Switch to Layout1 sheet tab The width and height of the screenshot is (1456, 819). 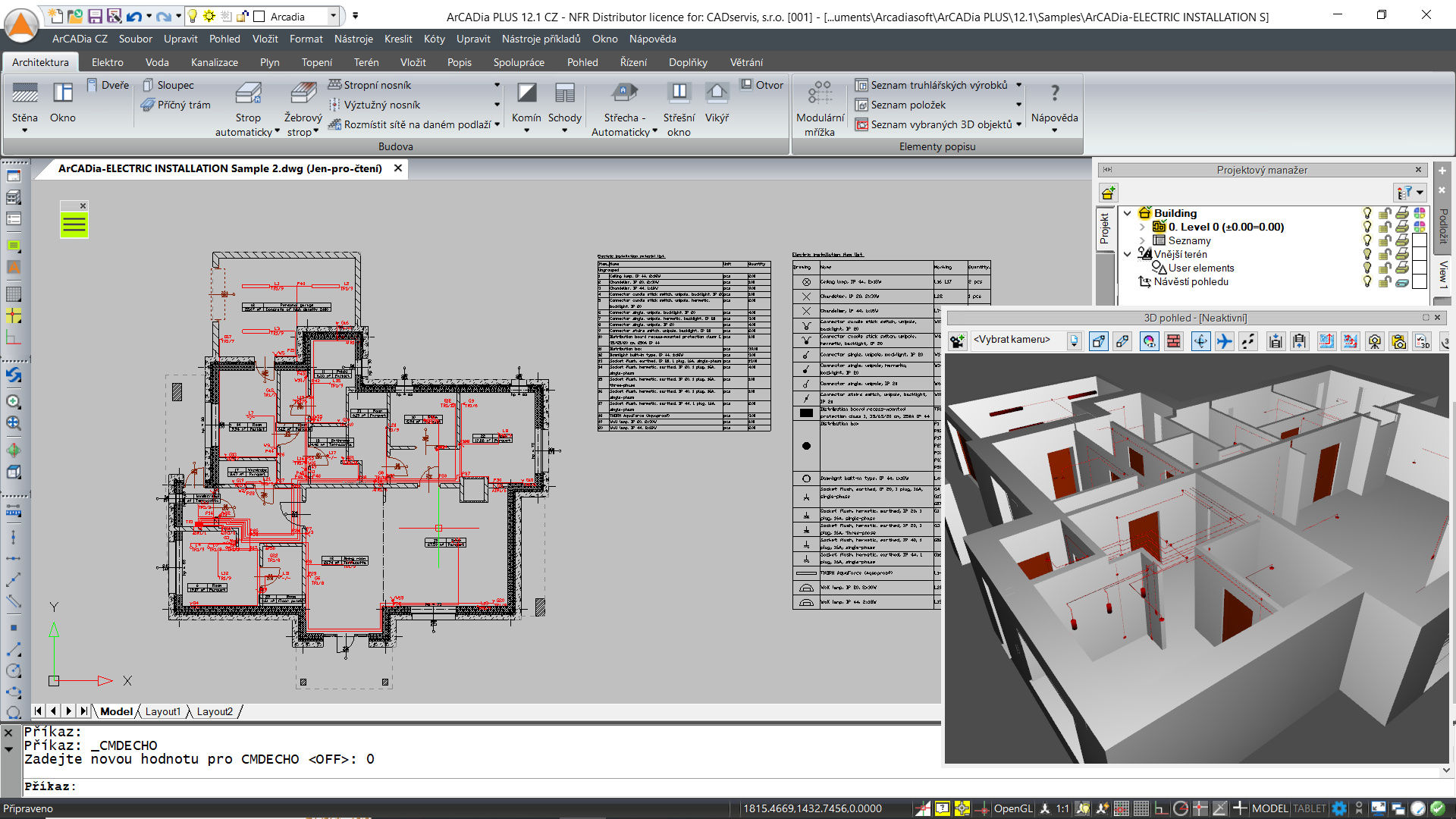[163, 711]
